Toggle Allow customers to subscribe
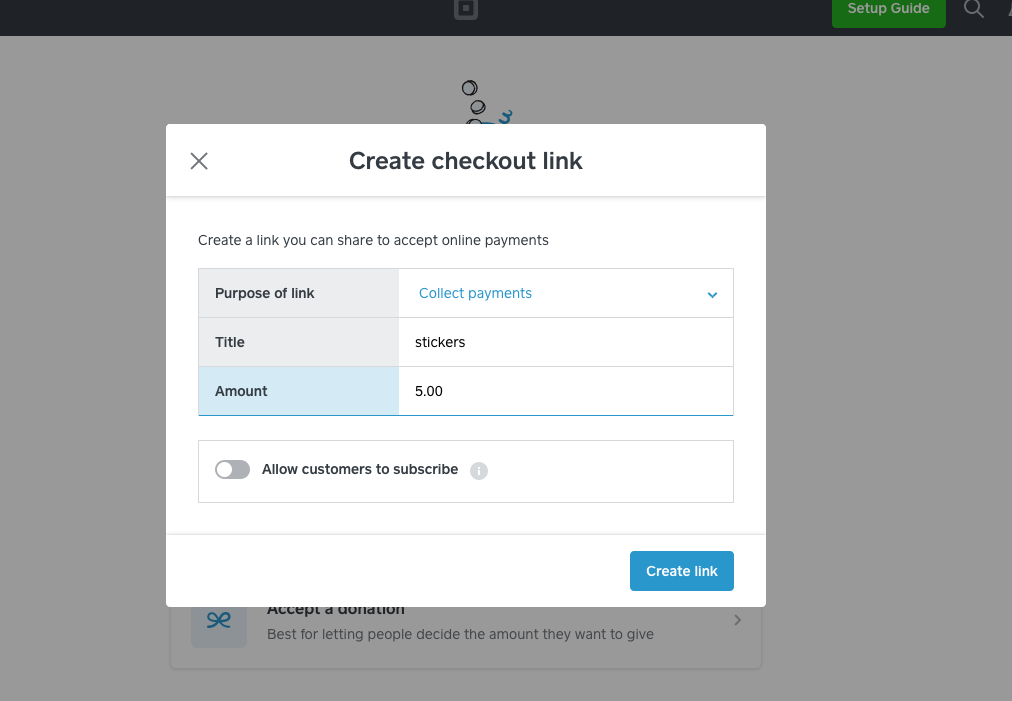 232,469
